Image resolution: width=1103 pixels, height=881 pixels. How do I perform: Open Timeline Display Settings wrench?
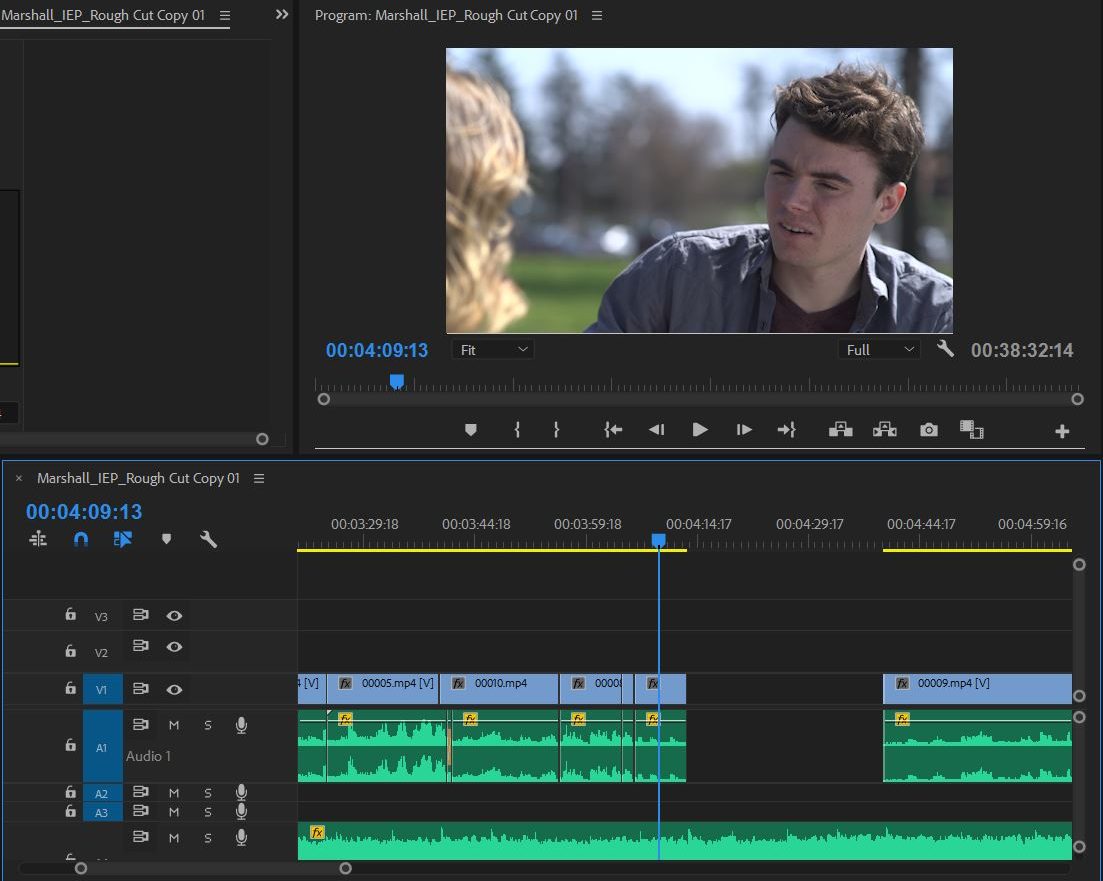(x=208, y=539)
